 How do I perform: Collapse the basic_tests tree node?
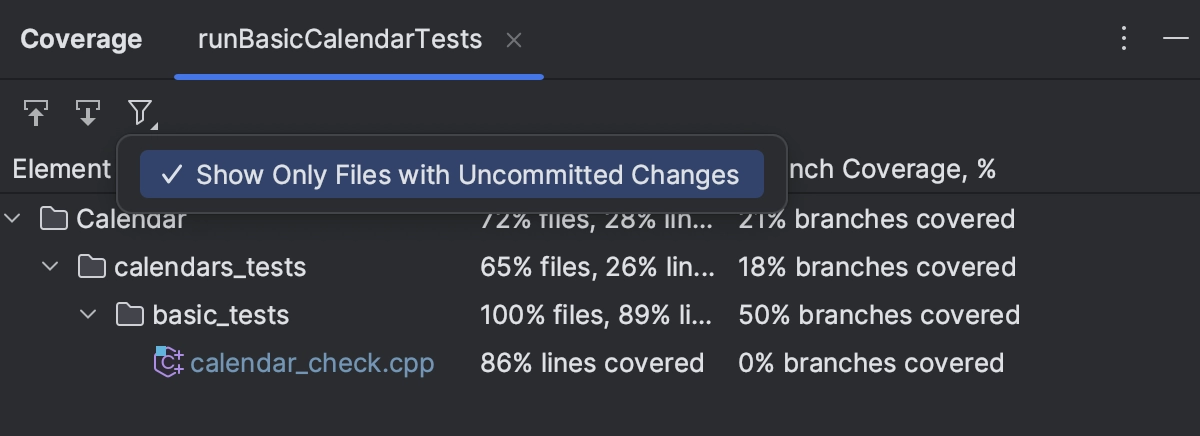[x=89, y=315]
